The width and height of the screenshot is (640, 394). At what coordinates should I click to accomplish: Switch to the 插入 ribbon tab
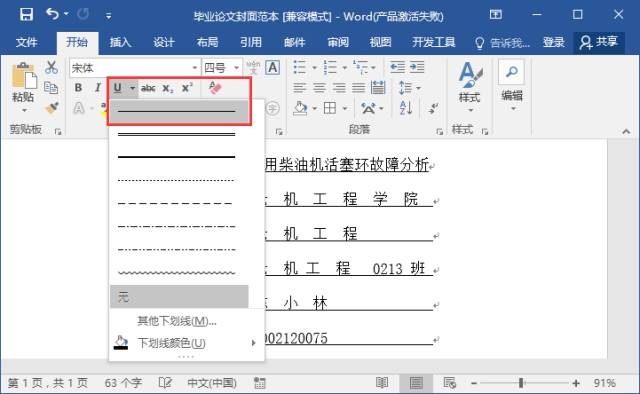pos(120,42)
